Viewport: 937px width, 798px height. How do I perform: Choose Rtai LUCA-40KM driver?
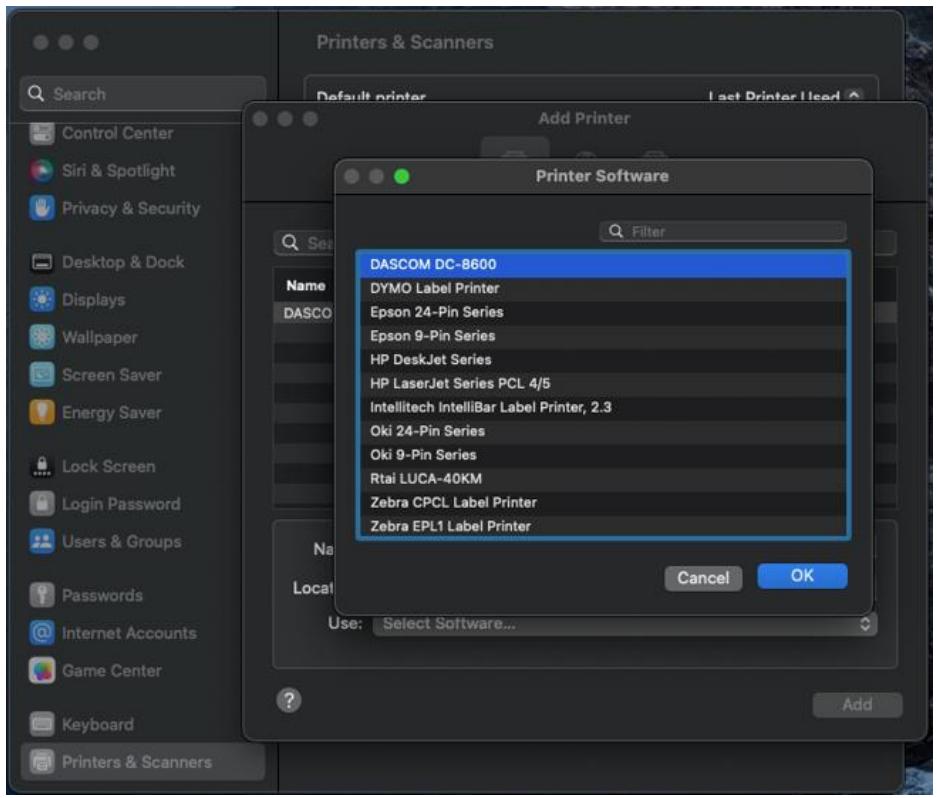coord(604,479)
